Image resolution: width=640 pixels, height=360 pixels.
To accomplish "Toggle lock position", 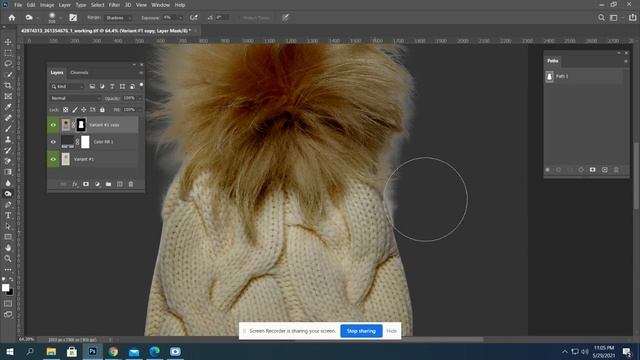I will point(84,110).
